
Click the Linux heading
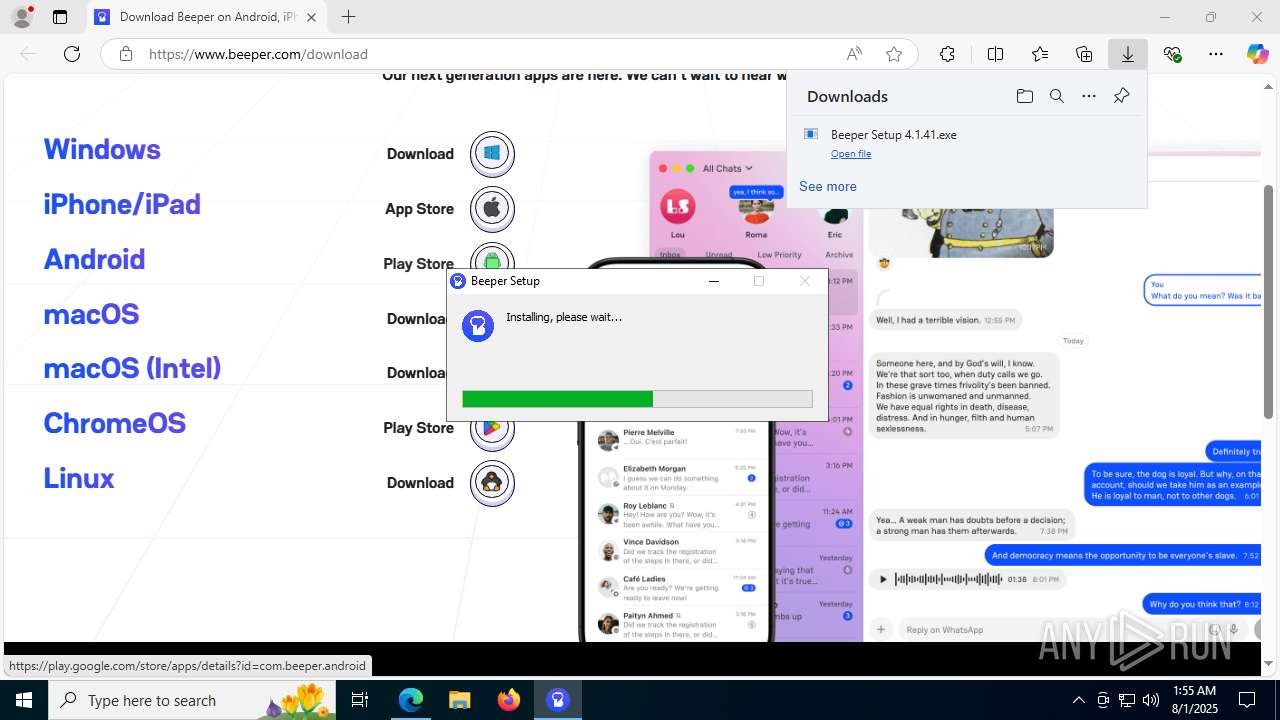79,478
